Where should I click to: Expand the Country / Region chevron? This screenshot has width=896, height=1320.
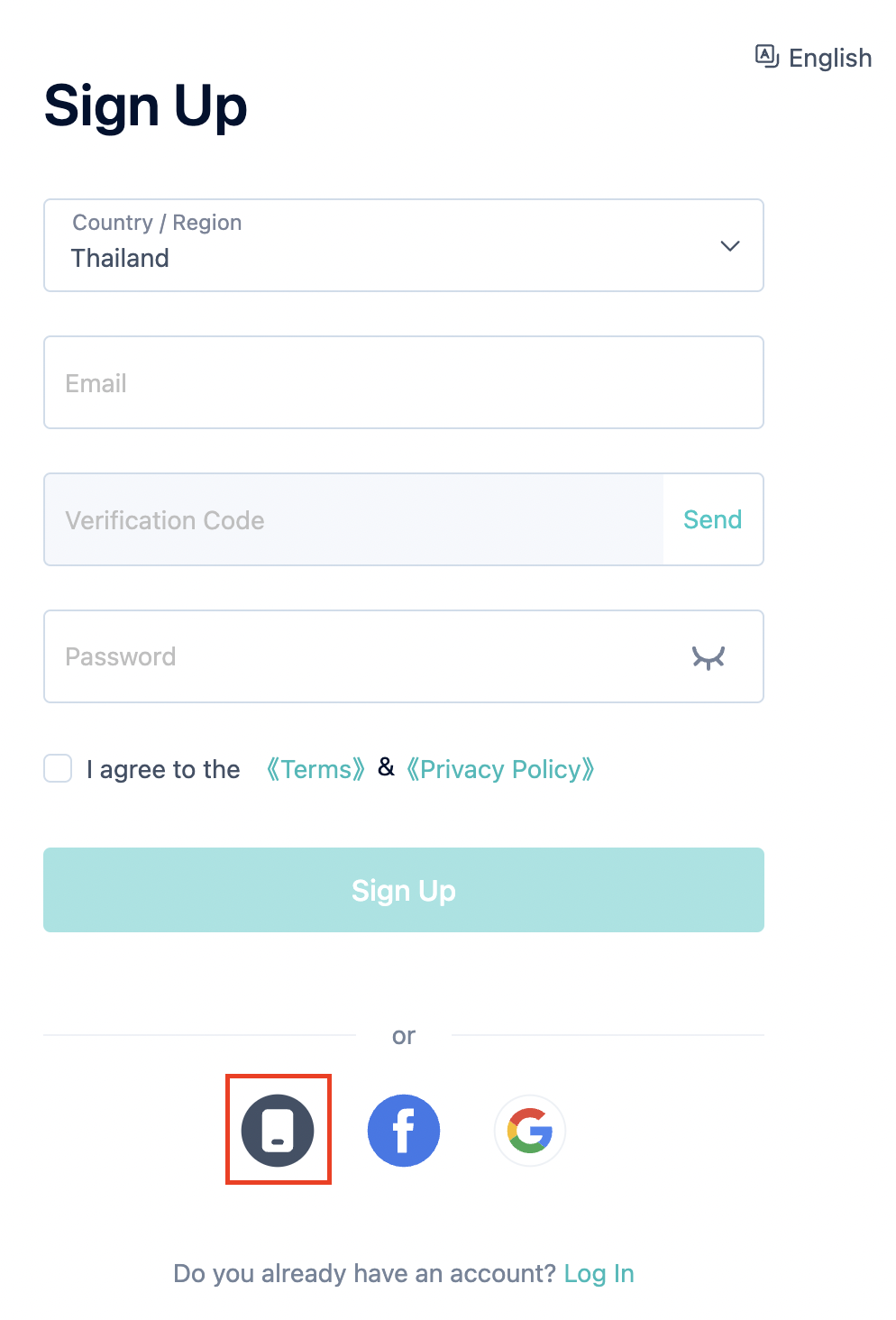(730, 245)
